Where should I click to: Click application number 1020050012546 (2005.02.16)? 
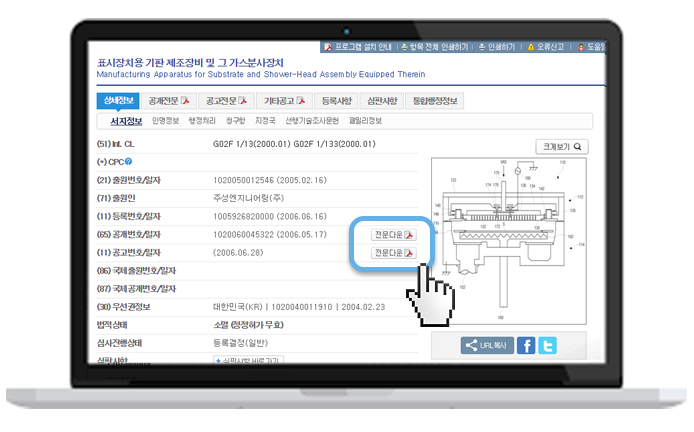pos(270,180)
